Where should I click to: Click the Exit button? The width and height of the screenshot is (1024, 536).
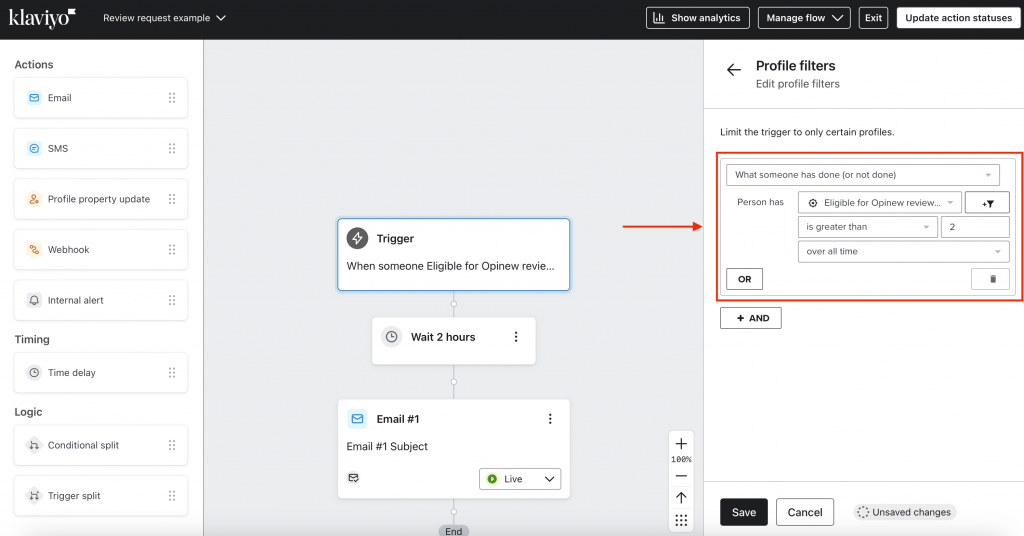pos(873,18)
